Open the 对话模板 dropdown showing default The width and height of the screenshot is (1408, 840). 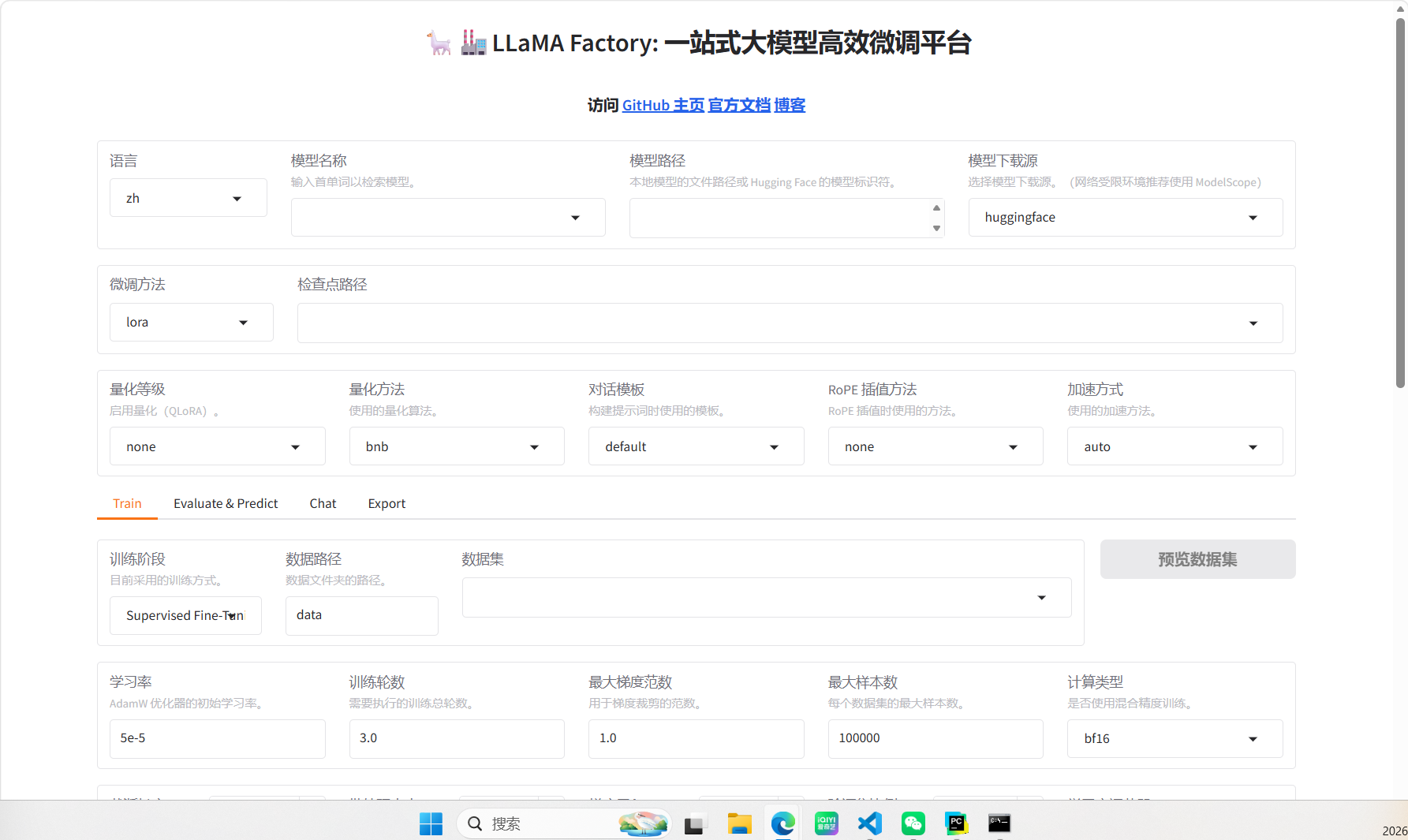click(x=696, y=446)
